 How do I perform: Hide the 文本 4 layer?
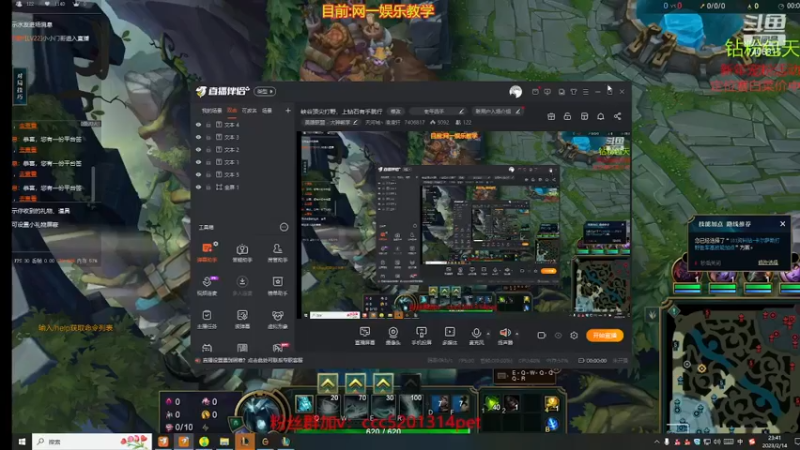198,124
